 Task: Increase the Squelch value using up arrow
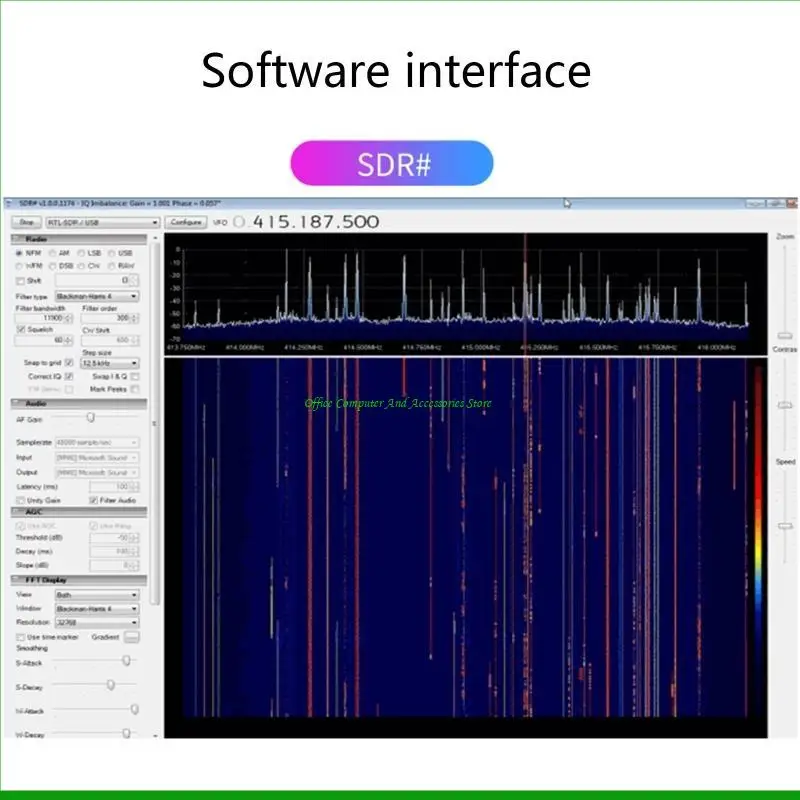coord(67,338)
